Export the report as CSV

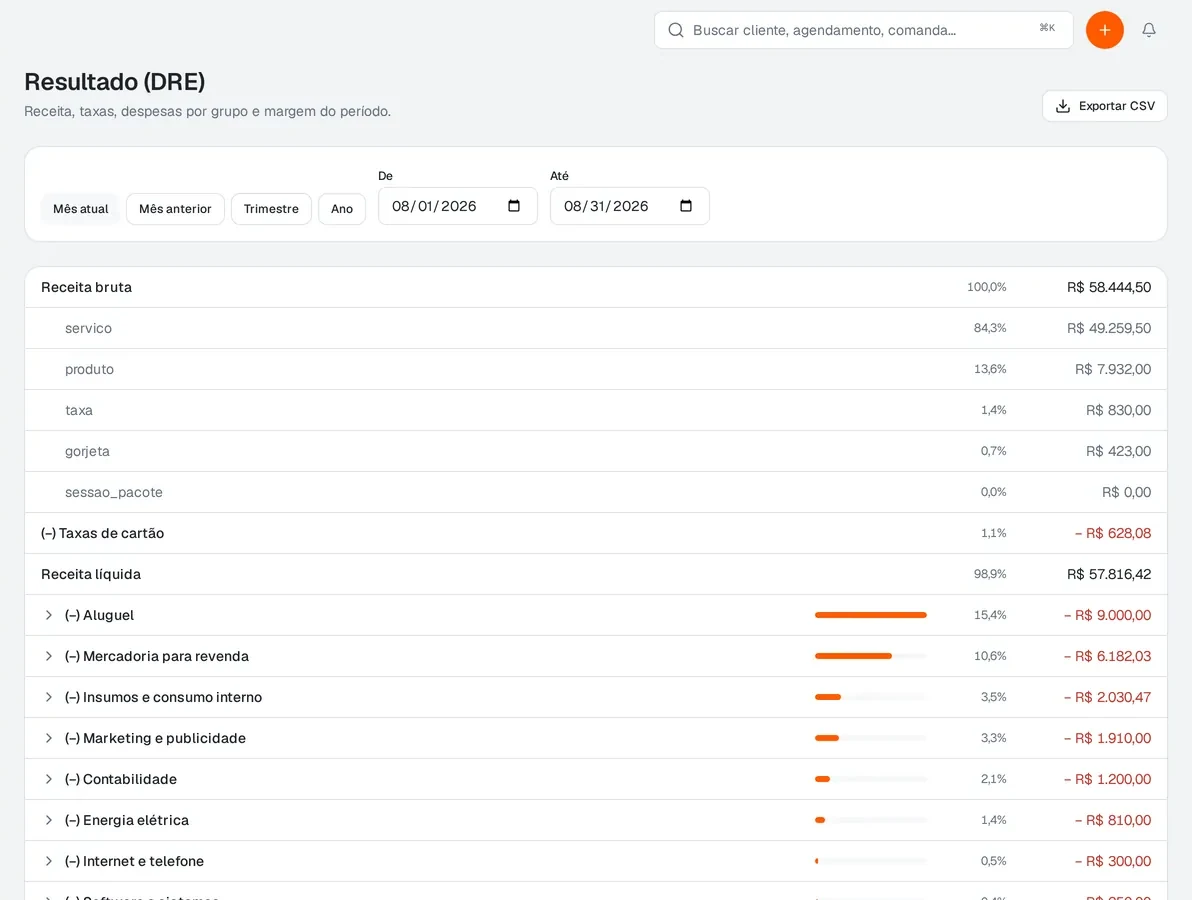(x=1105, y=106)
